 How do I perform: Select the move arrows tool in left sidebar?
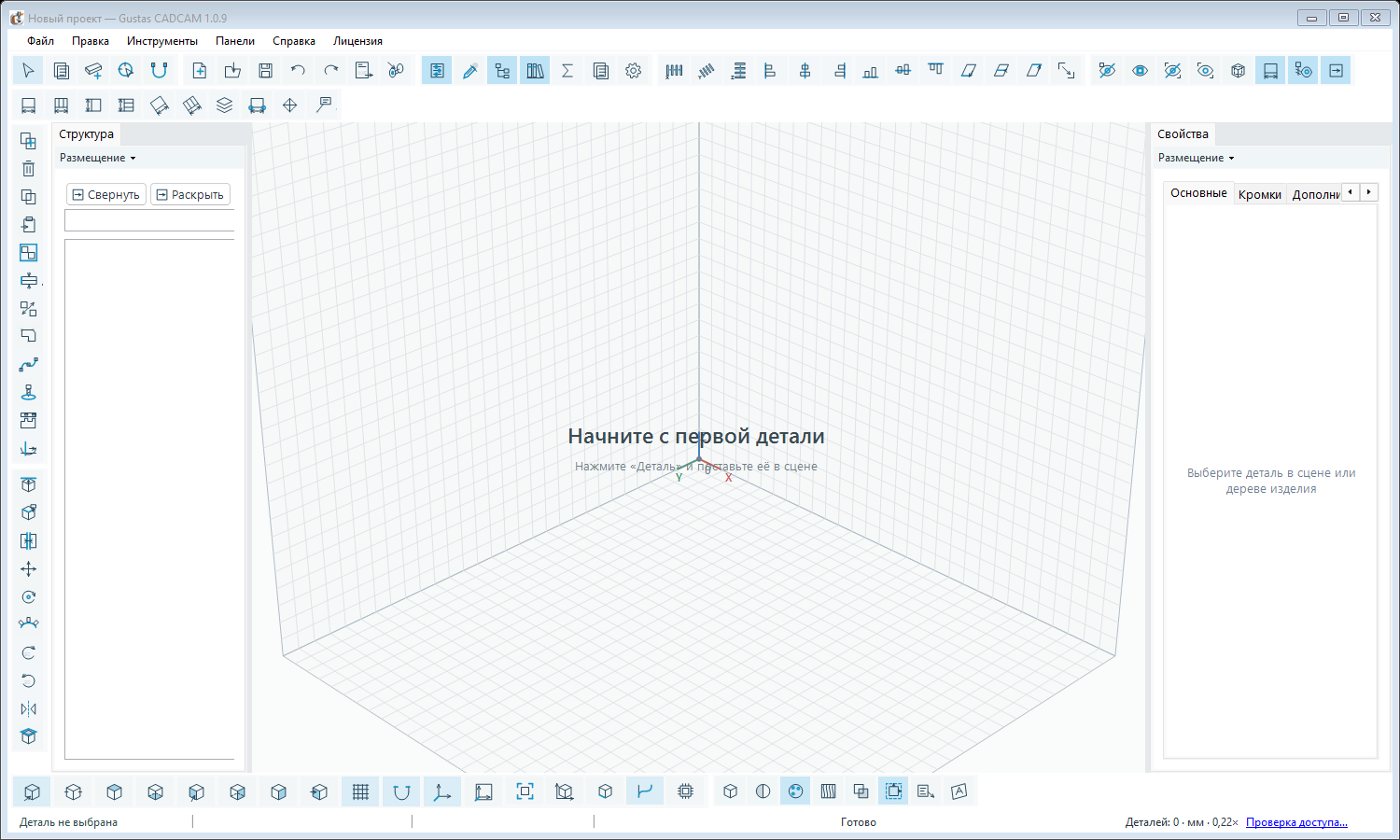[x=29, y=569]
